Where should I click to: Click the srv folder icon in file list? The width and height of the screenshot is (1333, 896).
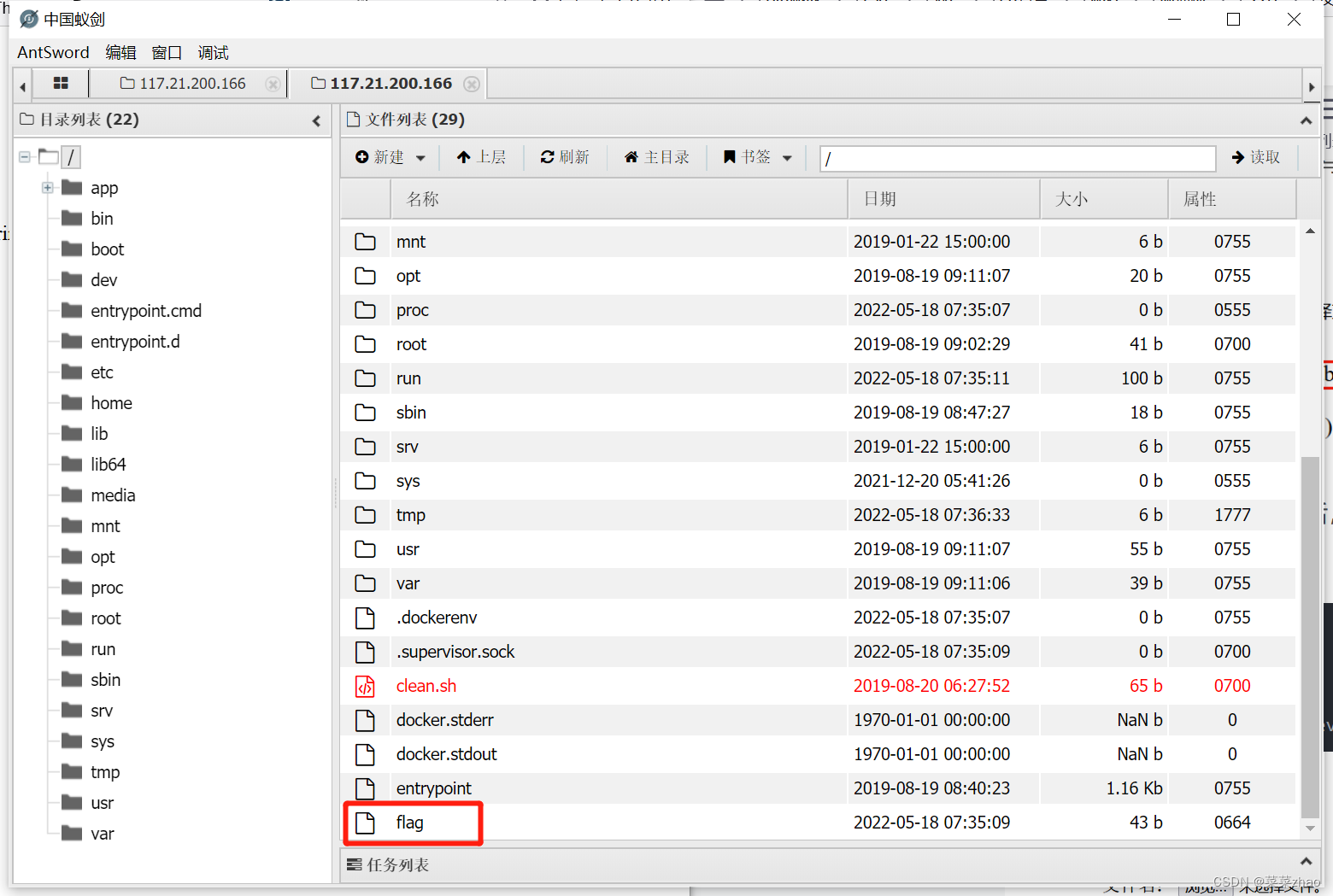[365, 447]
